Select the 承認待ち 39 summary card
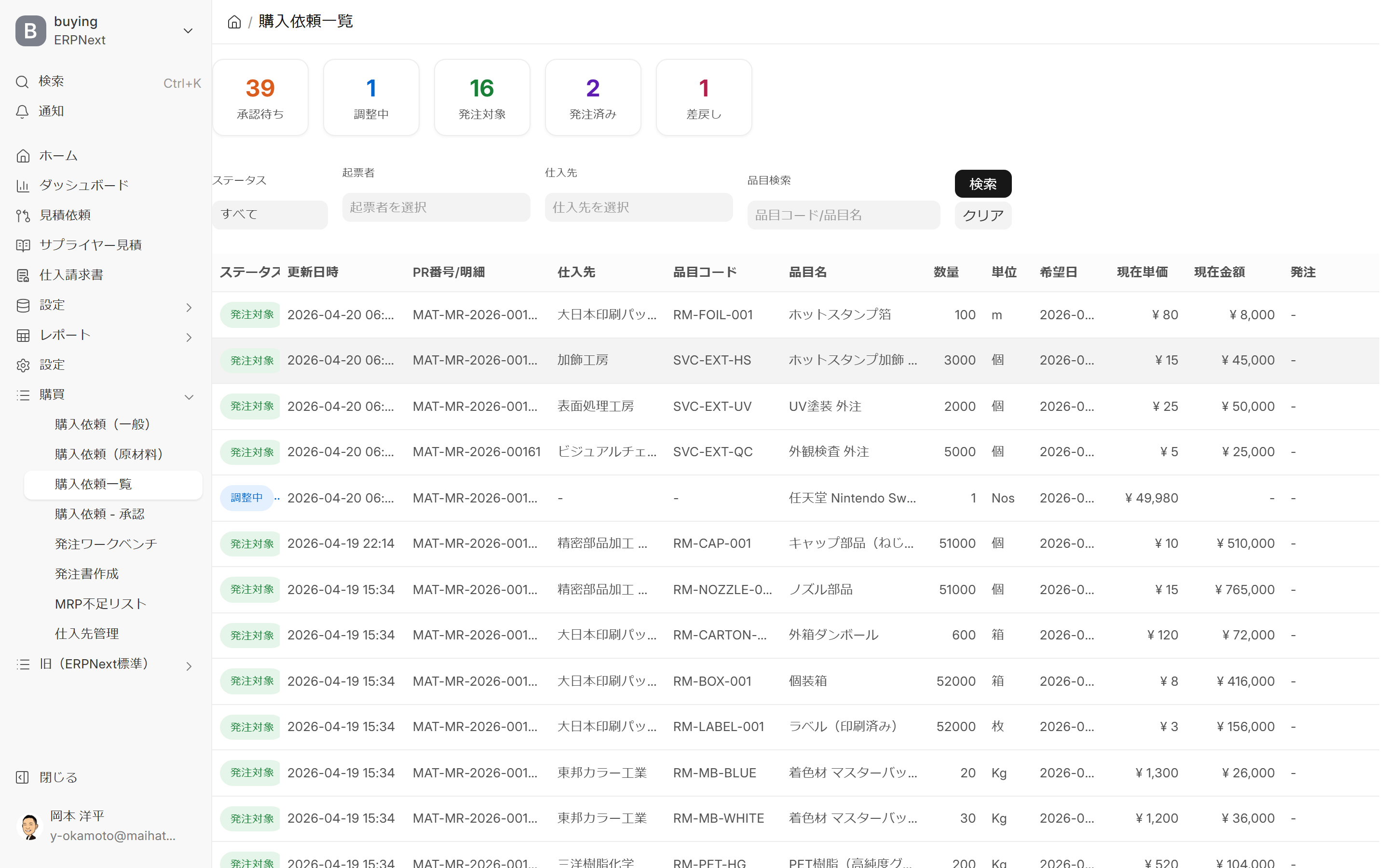The height and width of the screenshot is (868, 1389). (260, 97)
